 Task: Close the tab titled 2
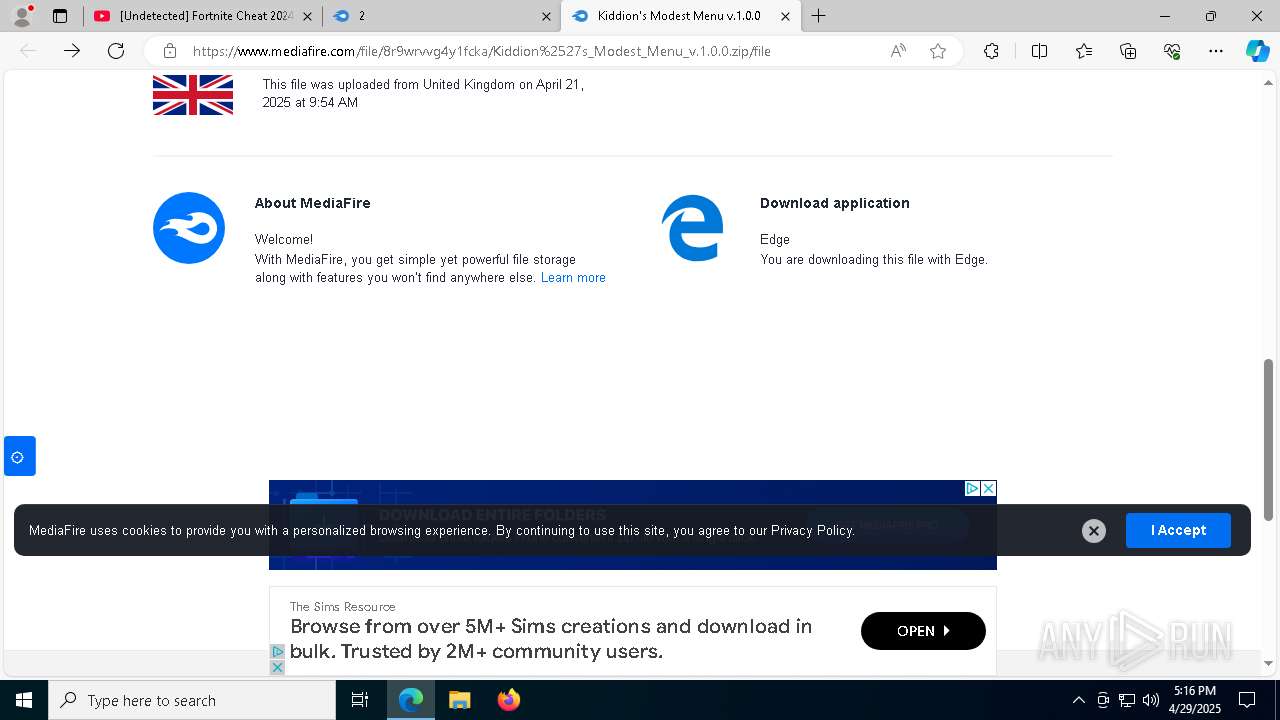tap(546, 16)
